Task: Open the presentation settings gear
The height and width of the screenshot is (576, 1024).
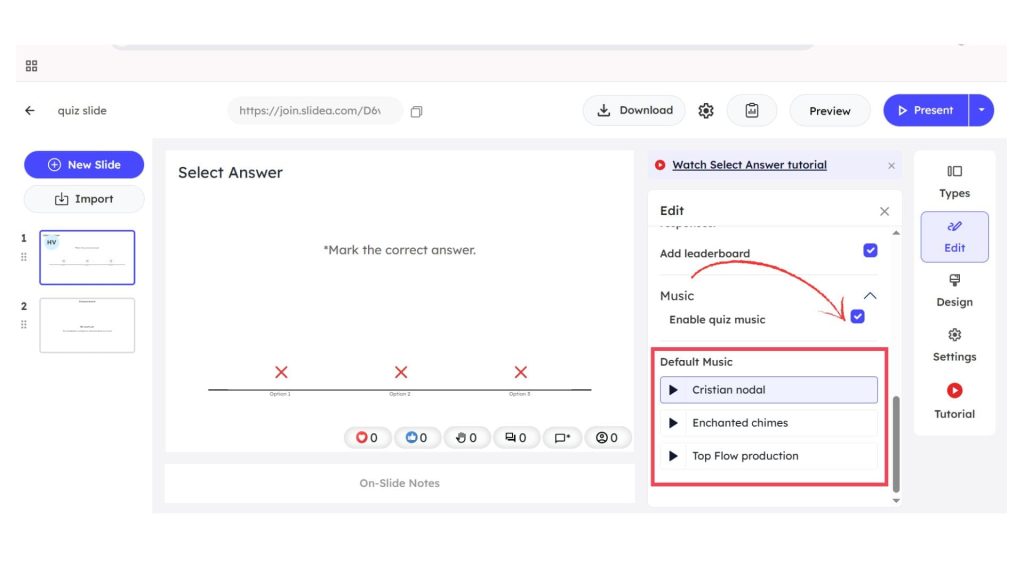Action: (x=706, y=110)
